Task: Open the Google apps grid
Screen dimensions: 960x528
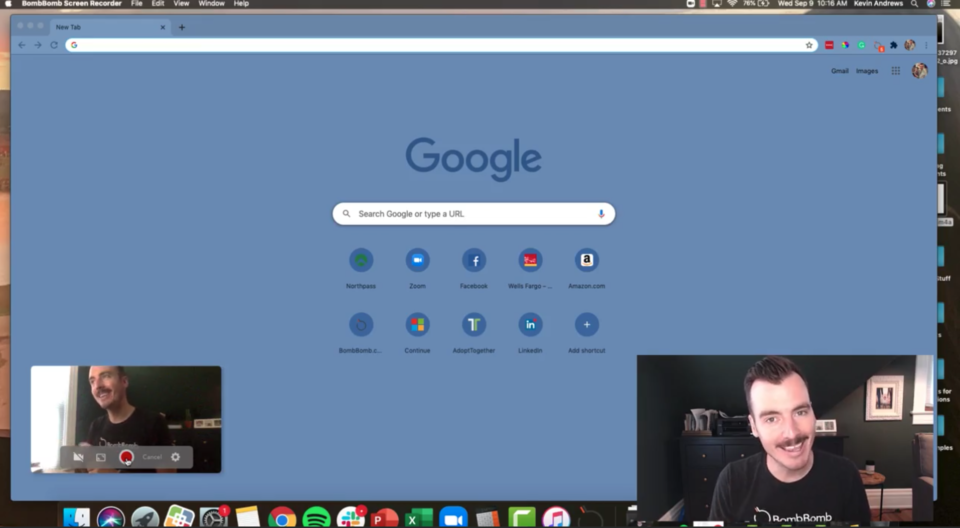Action: click(896, 71)
